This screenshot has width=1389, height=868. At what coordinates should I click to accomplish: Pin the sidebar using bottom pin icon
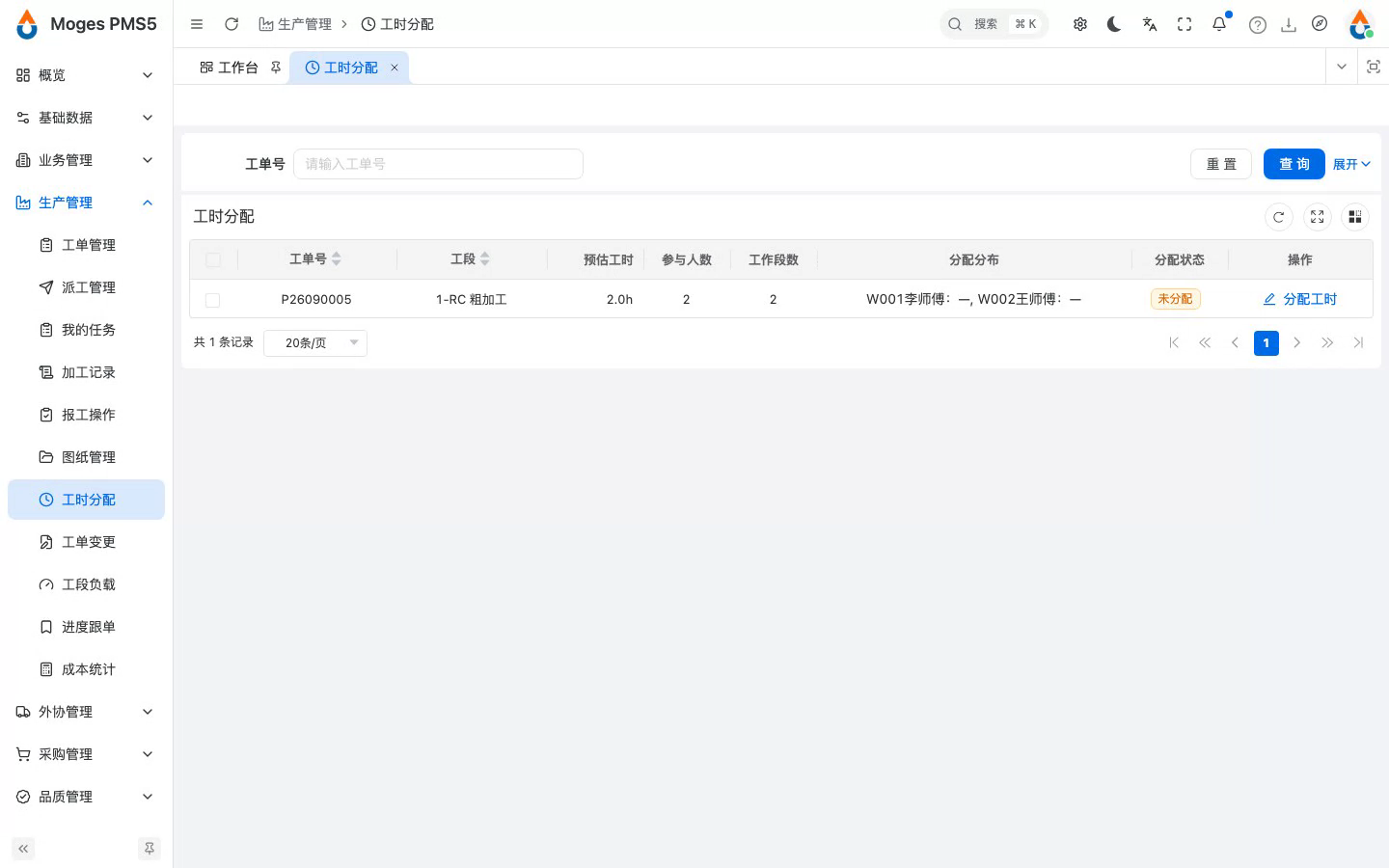150,849
